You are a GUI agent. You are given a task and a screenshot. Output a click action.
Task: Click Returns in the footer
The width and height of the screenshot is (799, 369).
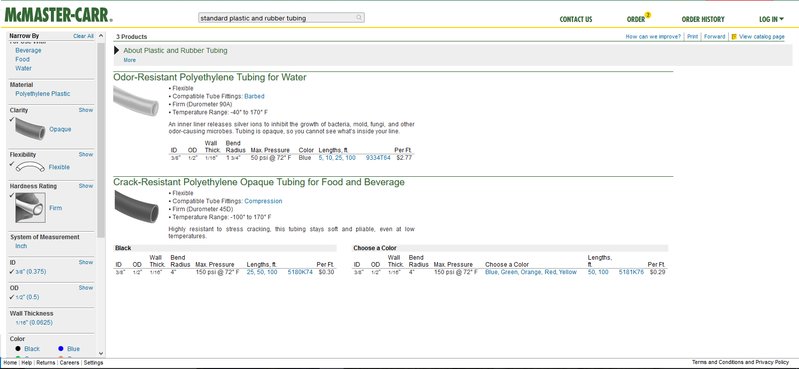click(45, 363)
